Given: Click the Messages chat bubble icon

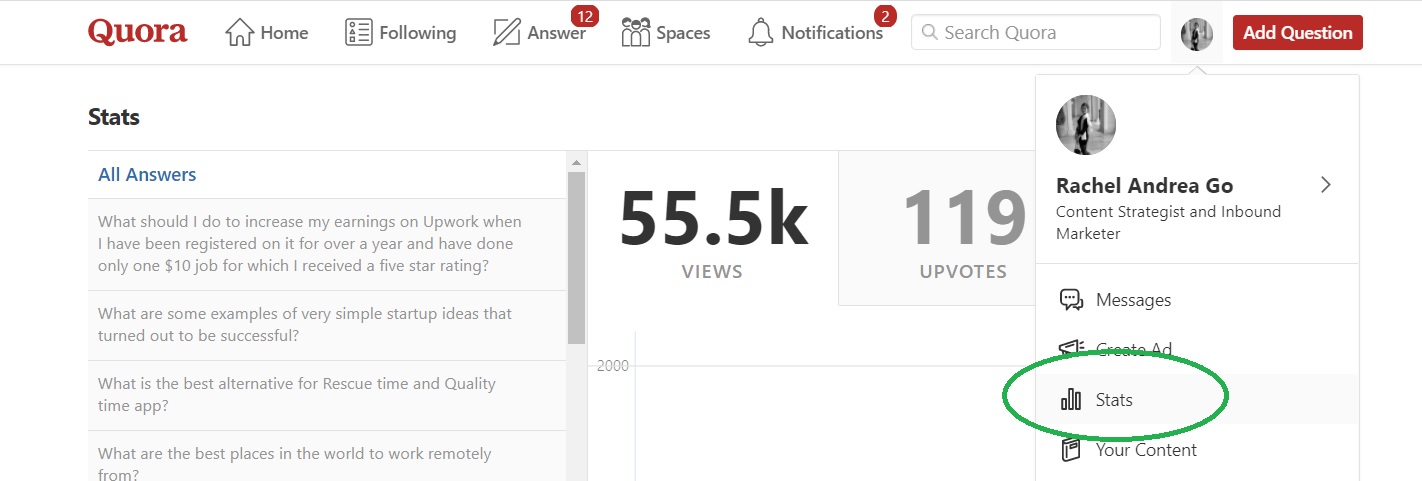Looking at the screenshot, I should (x=1071, y=300).
